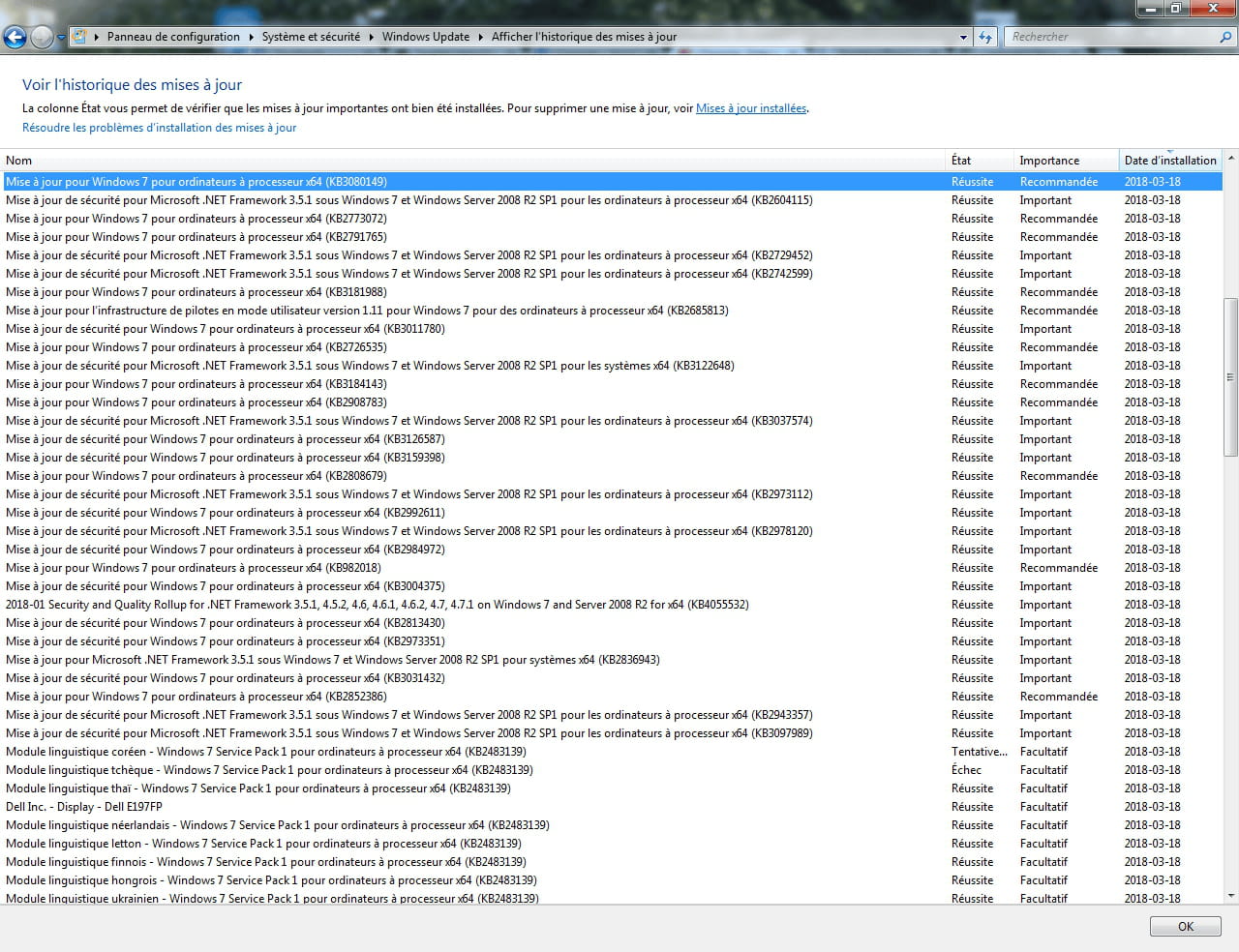Expand arrow after Windows Update breadcrumb

coord(481,37)
